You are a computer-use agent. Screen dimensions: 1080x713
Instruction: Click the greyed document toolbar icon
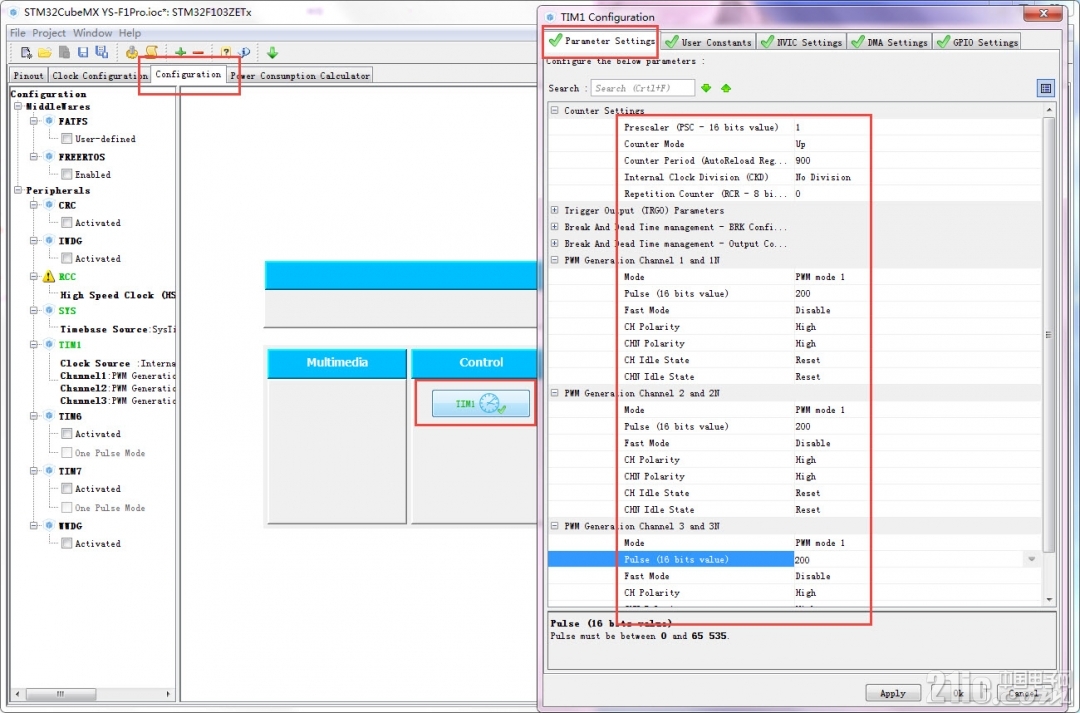[64, 52]
